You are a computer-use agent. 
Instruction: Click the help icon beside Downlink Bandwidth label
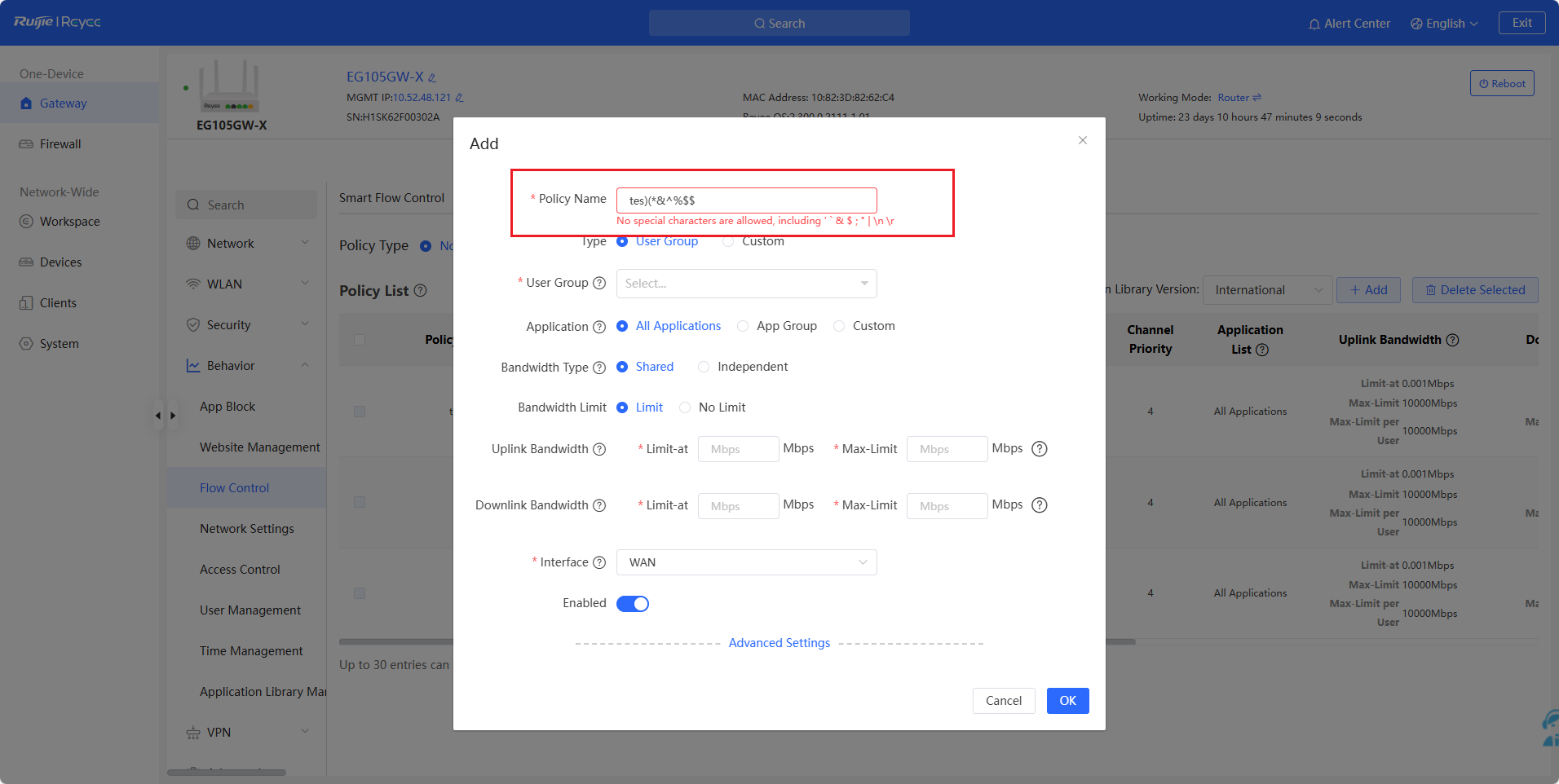599,505
